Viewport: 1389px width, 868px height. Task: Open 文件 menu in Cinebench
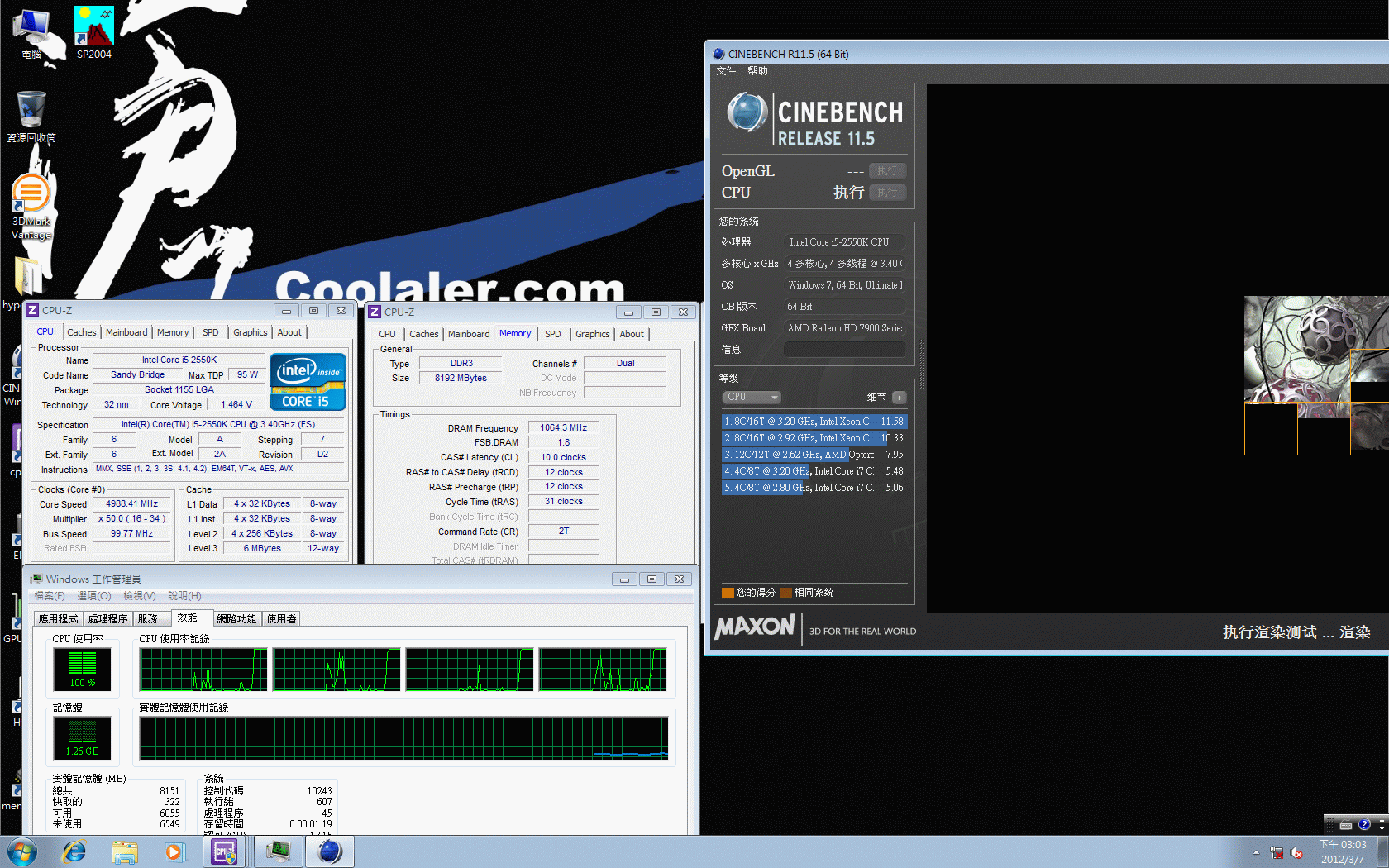pyautogui.click(x=726, y=71)
